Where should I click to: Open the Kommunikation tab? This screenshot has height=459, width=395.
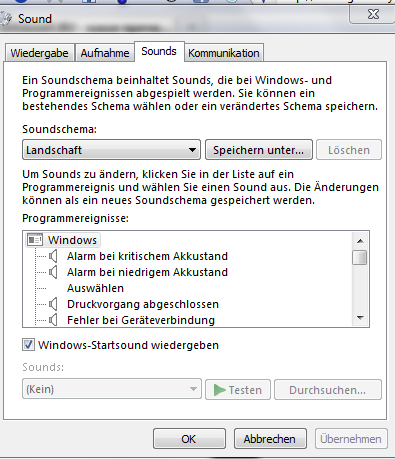(x=224, y=53)
